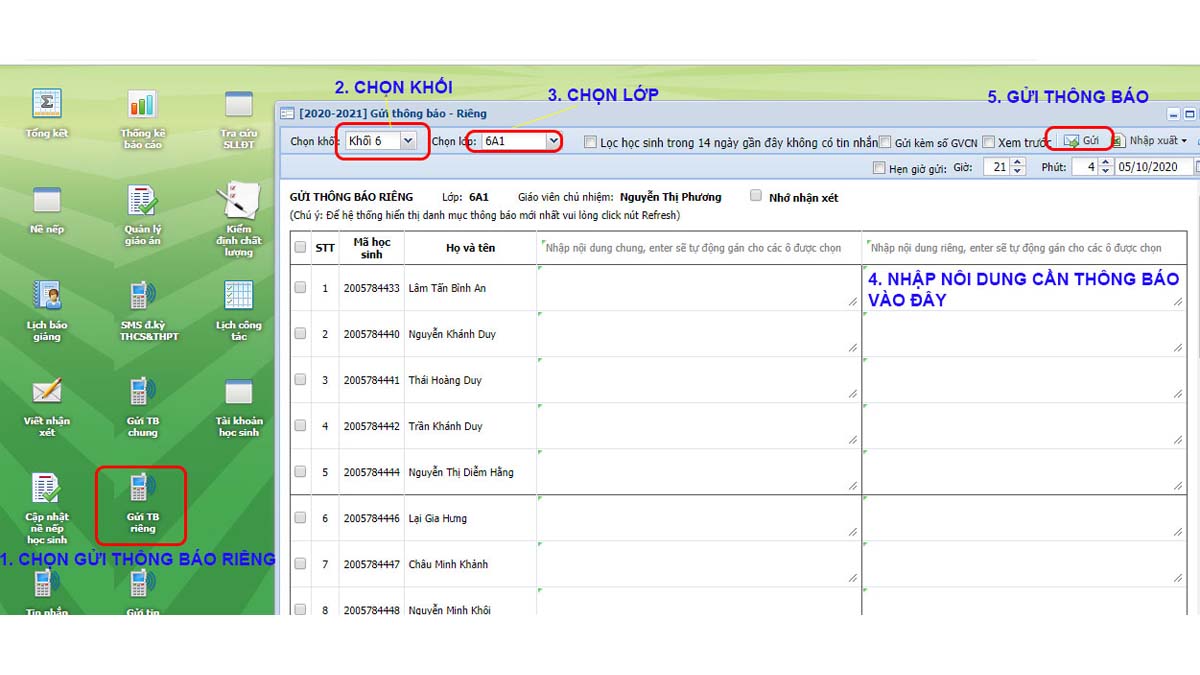Open the Quản lý giáo án icon
Viewport: 1200px width, 675px height.
click(142, 201)
